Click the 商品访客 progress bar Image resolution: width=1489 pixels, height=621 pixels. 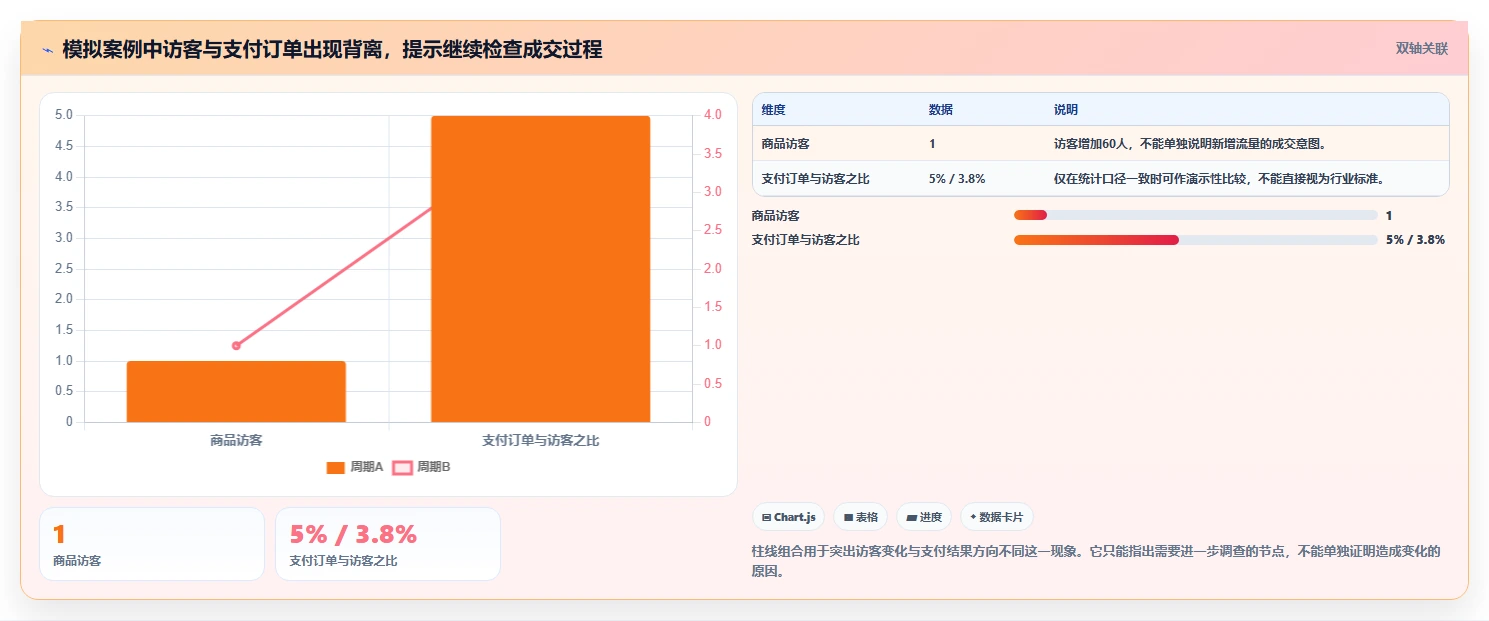(x=1195, y=215)
